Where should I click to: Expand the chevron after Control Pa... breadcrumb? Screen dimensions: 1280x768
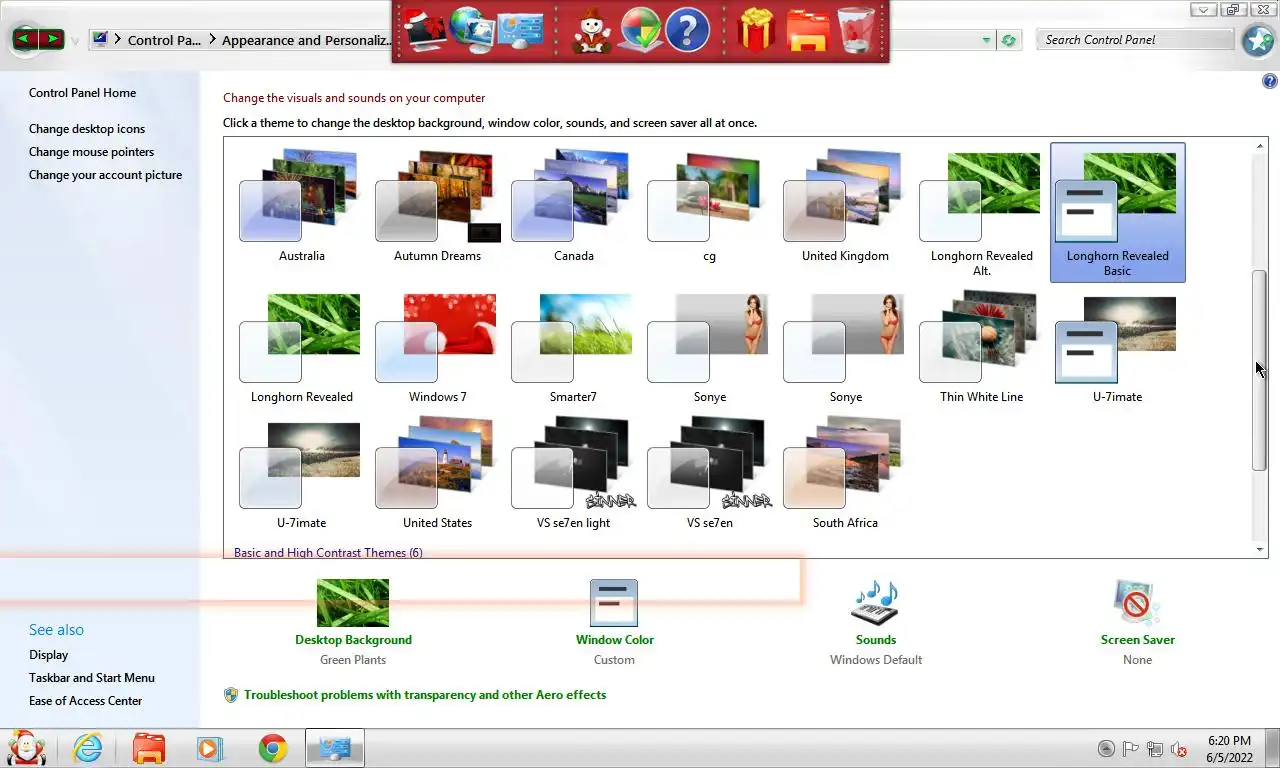[x=212, y=40]
